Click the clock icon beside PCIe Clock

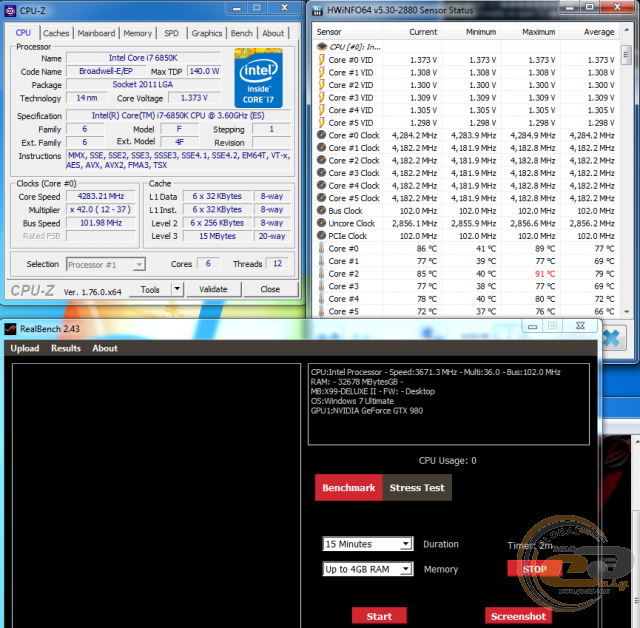pyautogui.click(x=322, y=235)
